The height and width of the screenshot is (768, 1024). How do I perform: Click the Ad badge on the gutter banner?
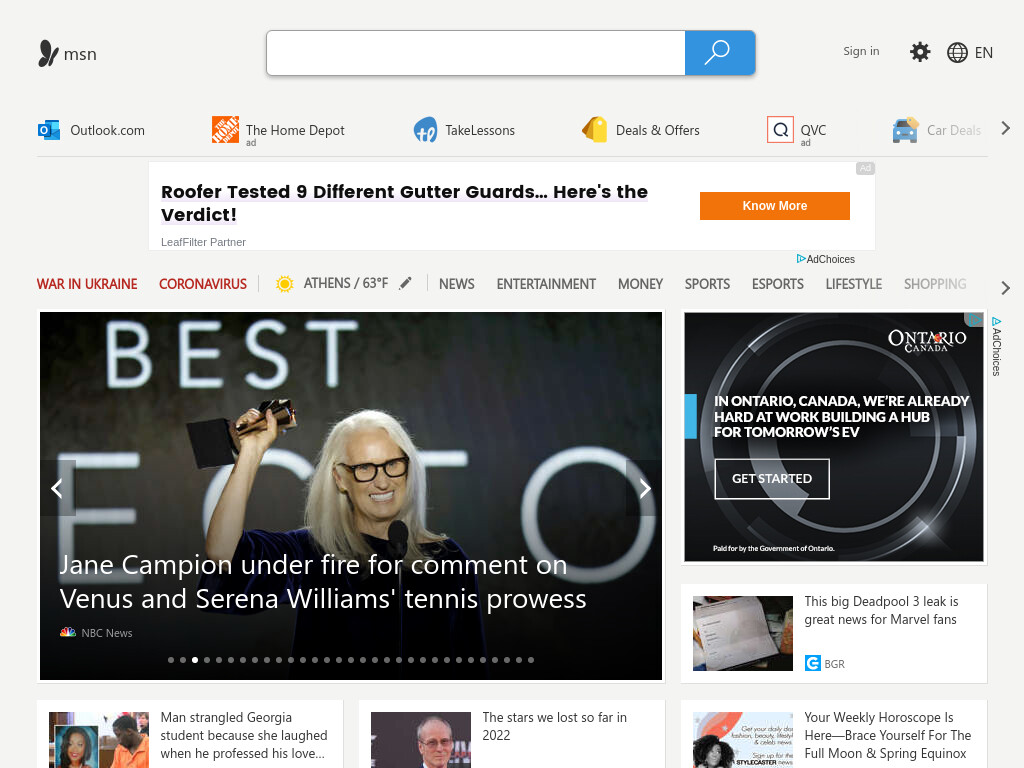point(865,168)
